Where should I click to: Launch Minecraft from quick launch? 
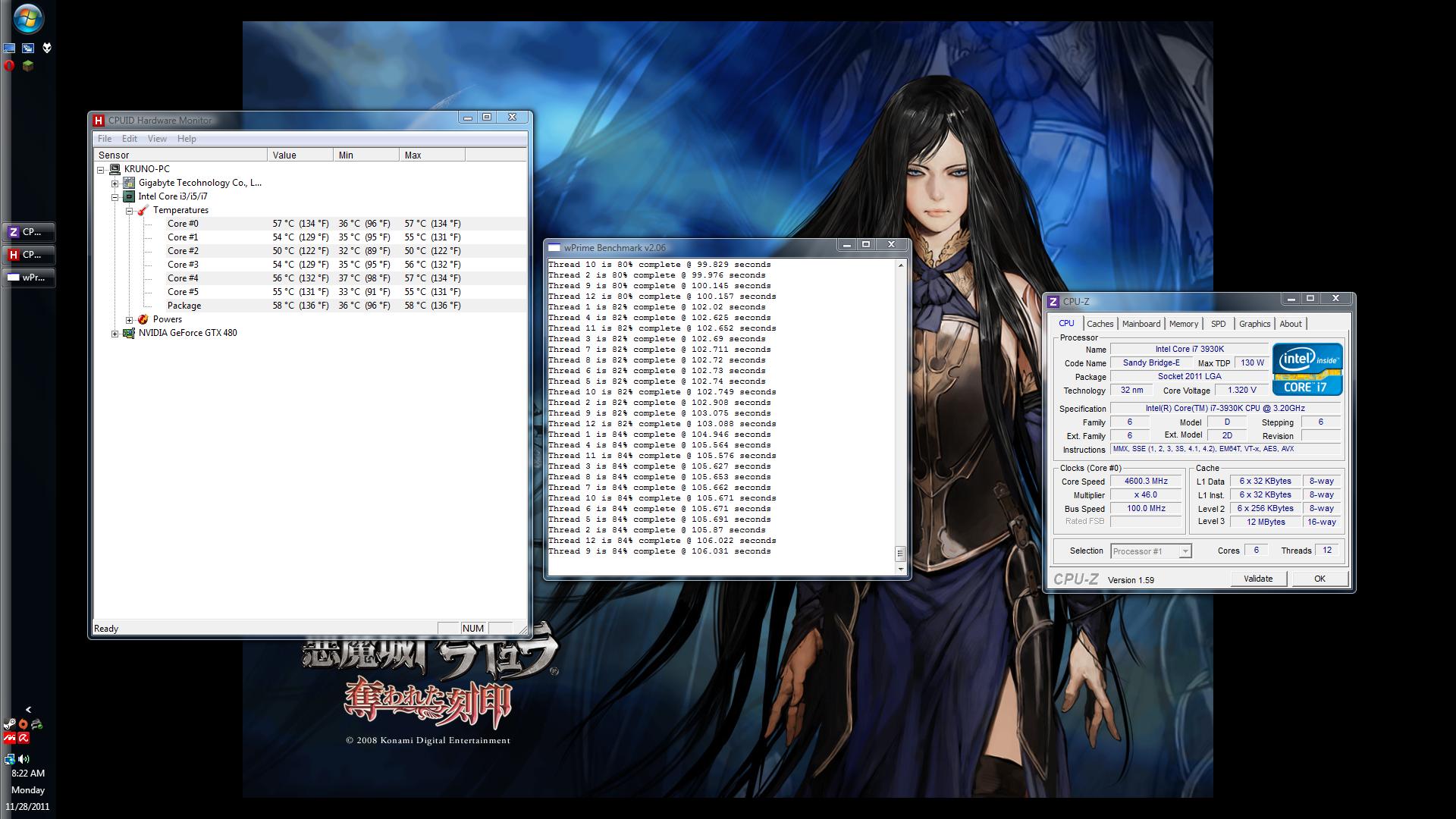28,66
